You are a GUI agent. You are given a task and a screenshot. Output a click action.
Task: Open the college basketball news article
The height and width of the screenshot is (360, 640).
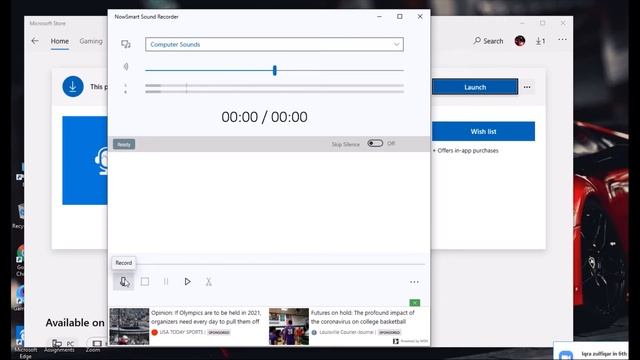click(x=362, y=317)
